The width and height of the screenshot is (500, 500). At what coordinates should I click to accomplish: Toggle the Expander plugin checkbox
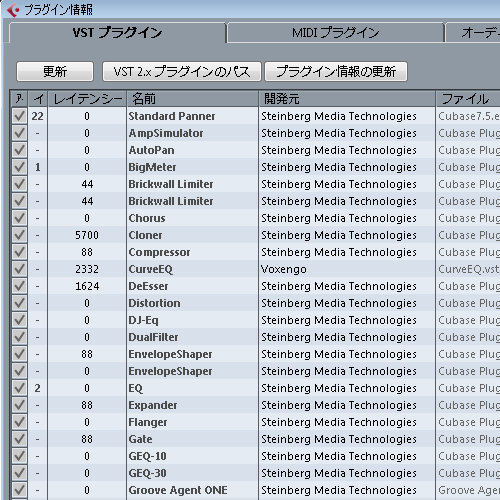[19, 405]
